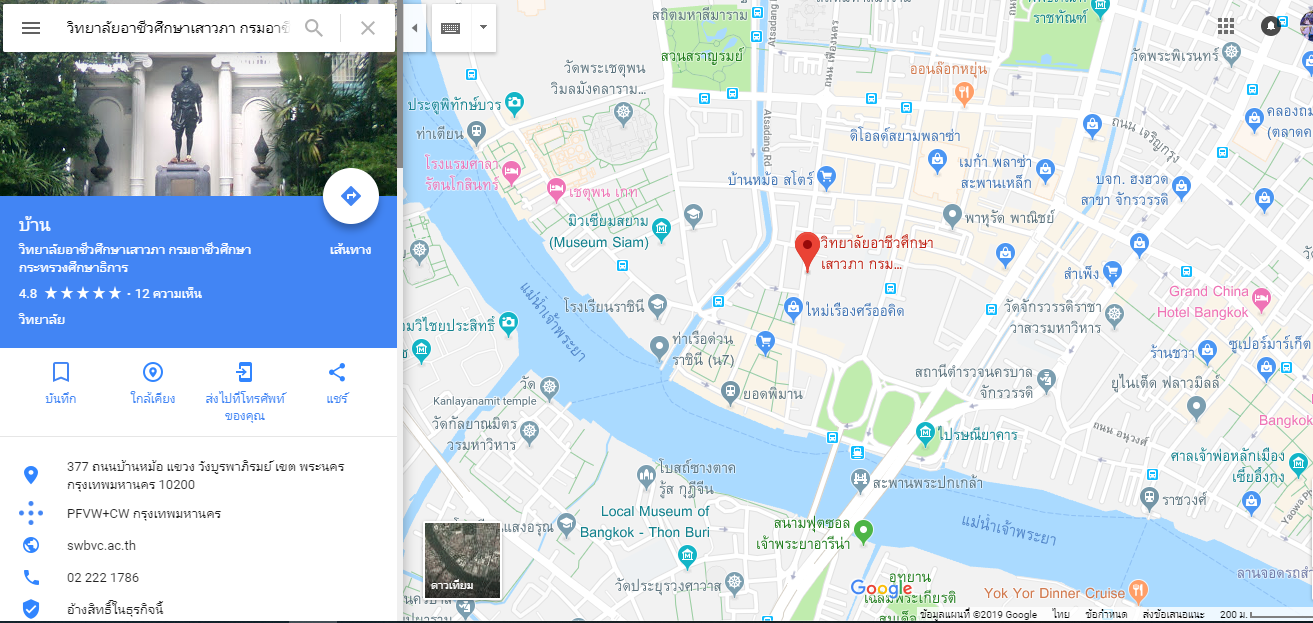Viewport: 1313px width, 623px height.
Task: Send place to your phone icon
Action: (244, 373)
